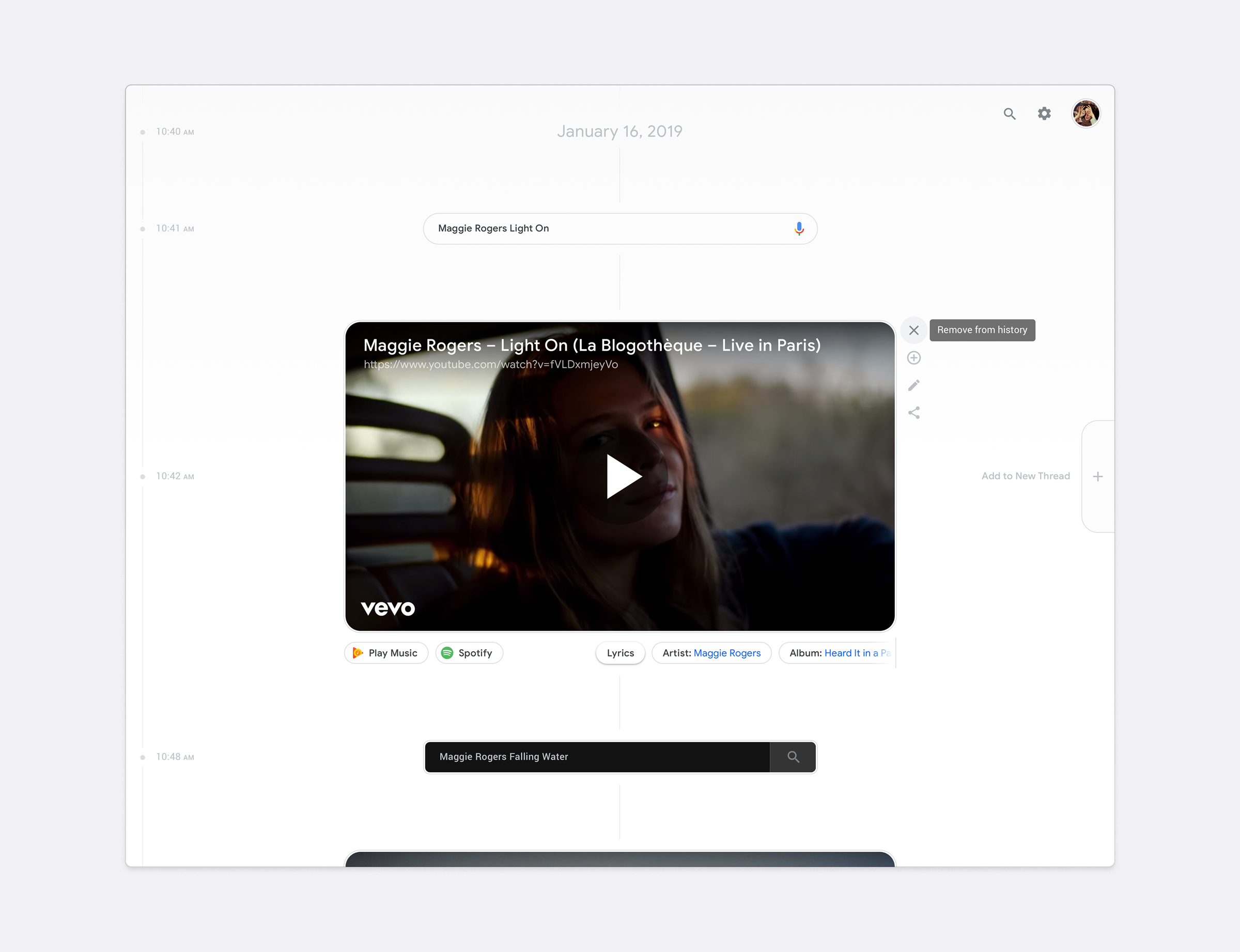Screen dimensions: 1240x952
Task: Open Maggie Rogers artist link
Action: click(726, 653)
